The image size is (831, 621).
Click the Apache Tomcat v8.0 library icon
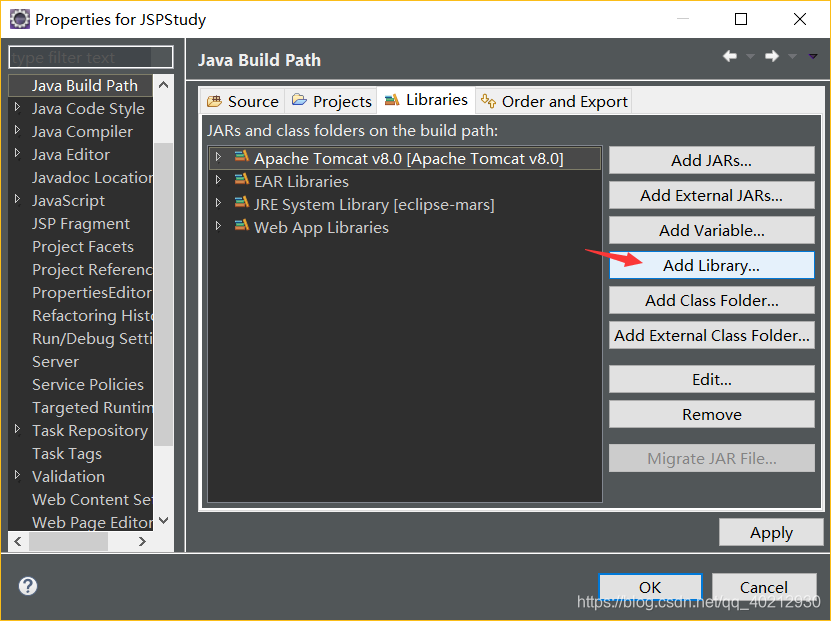[x=242, y=156]
